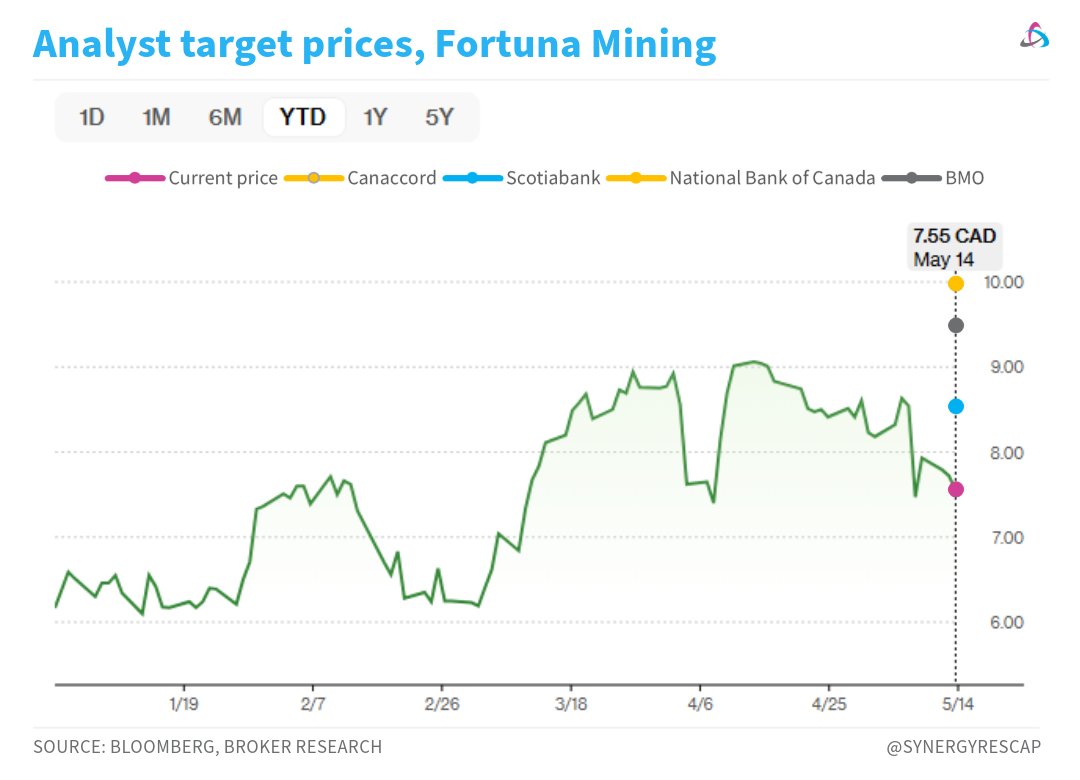Image resolution: width=1080 pixels, height=780 pixels.
Task: Click the 5/14 date axis label
Action: point(957,704)
